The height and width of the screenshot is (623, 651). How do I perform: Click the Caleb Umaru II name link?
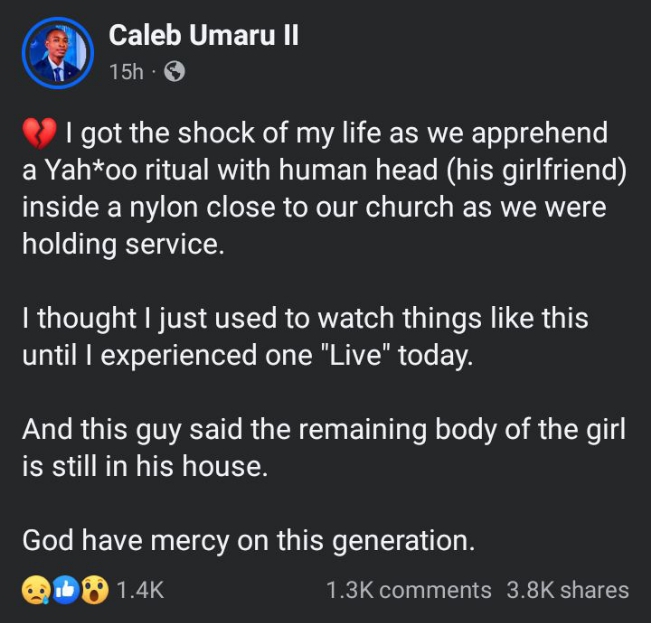tap(202, 35)
